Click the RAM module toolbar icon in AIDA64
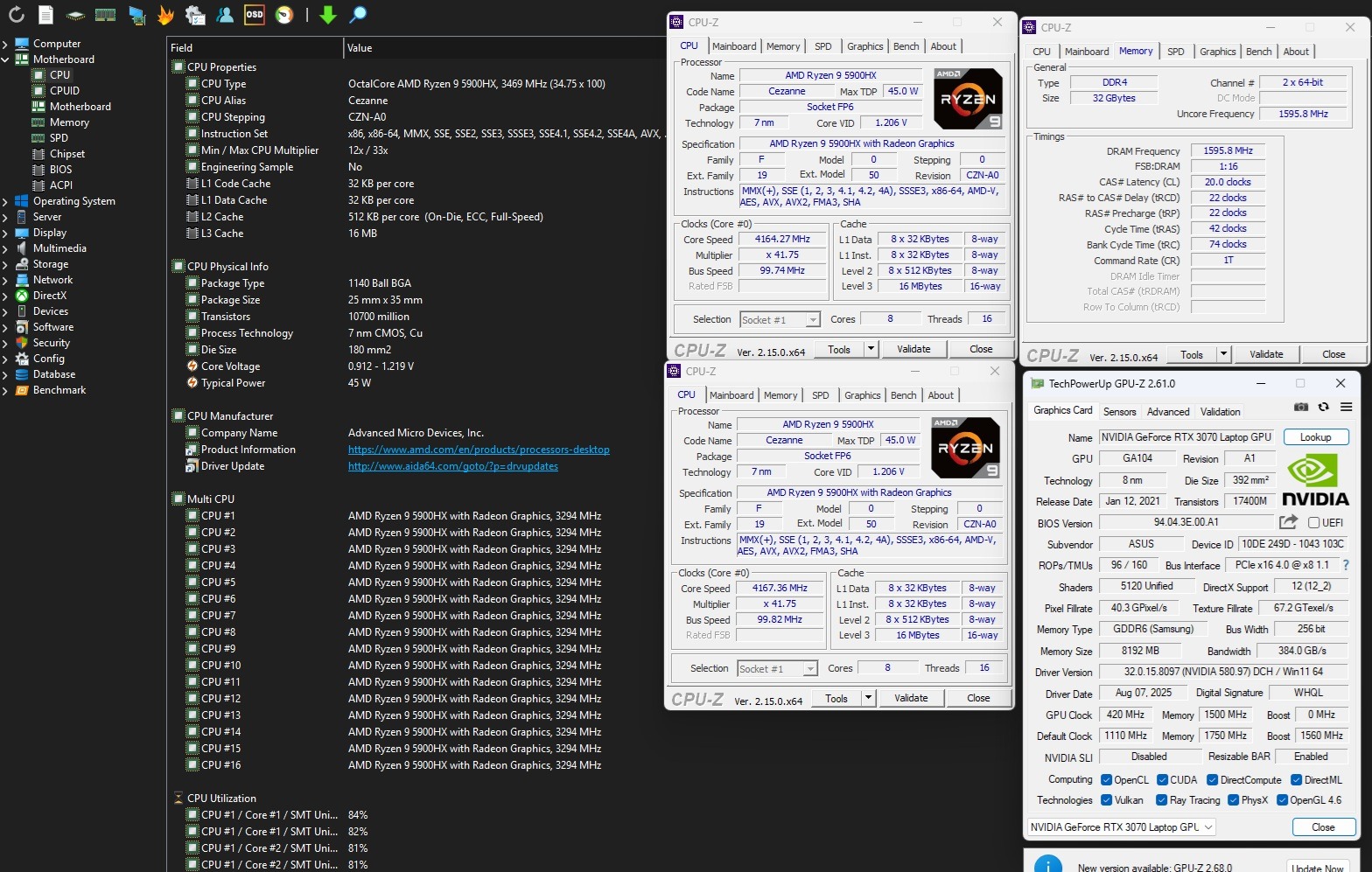 point(106,14)
